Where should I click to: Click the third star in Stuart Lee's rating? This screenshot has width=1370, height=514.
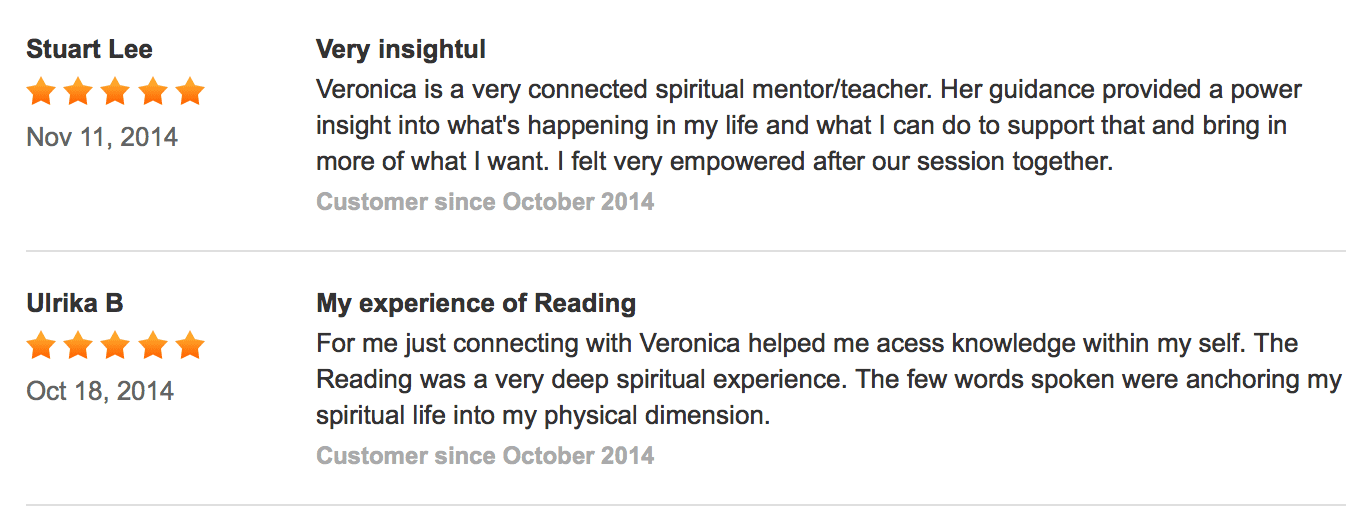[x=115, y=92]
